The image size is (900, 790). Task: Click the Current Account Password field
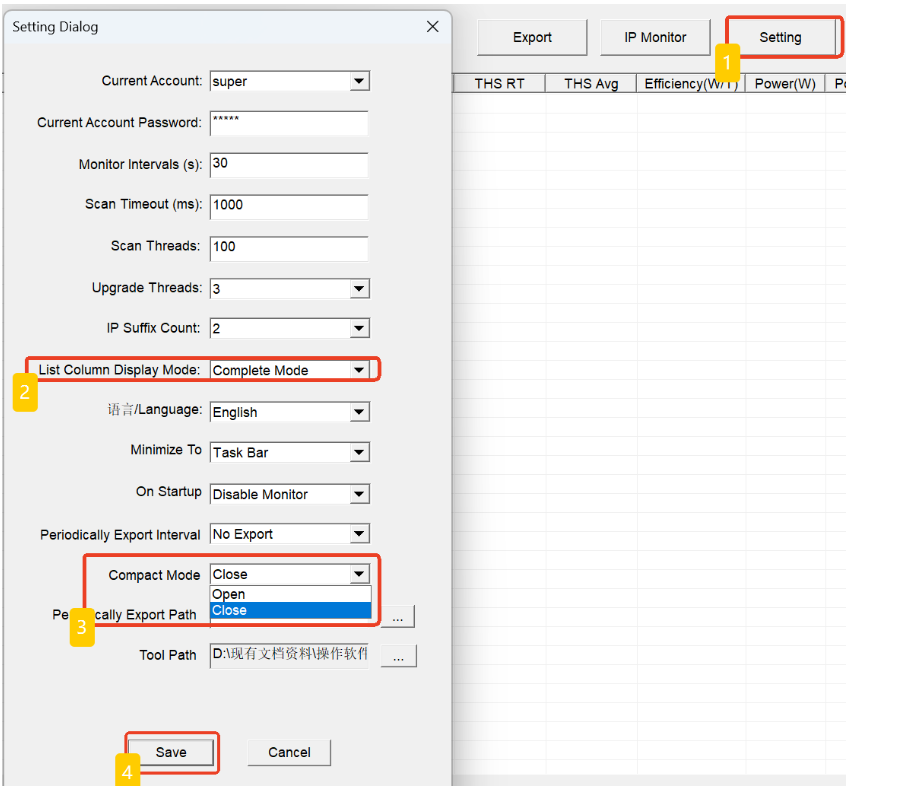tap(289, 123)
